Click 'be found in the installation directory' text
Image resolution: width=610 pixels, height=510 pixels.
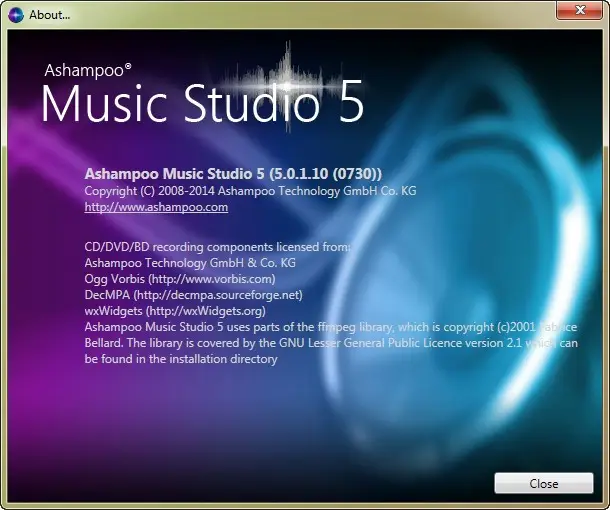point(181,359)
